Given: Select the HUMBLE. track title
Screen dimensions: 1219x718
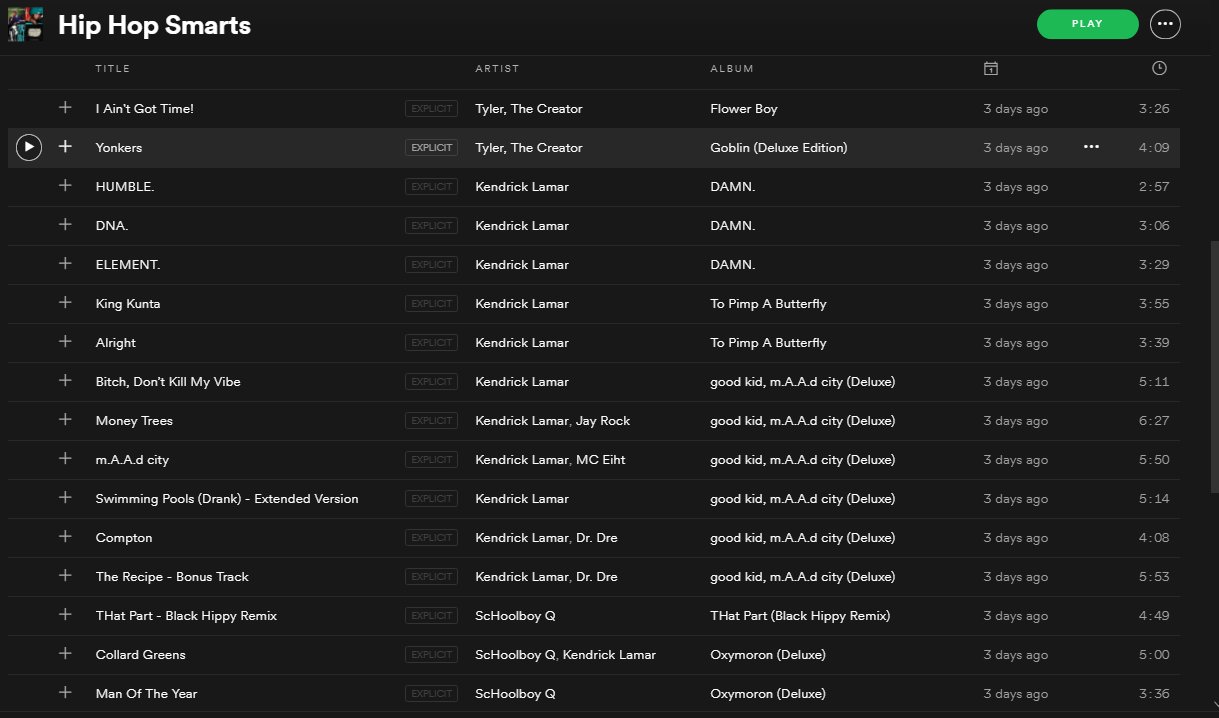Looking at the screenshot, I should 125,187.
